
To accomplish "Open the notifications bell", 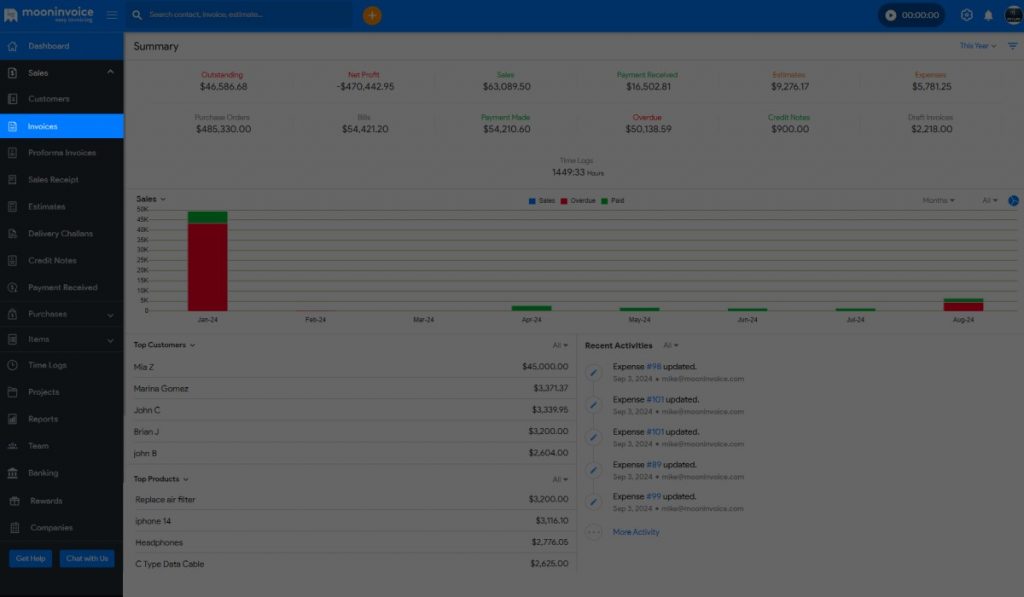I will (x=988, y=15).
